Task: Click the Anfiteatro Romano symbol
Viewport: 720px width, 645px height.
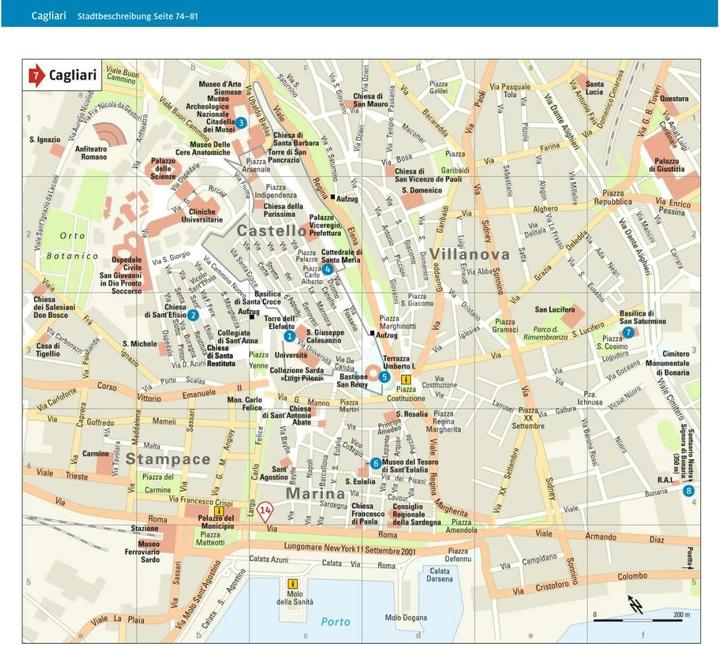Action: [109, 135]
